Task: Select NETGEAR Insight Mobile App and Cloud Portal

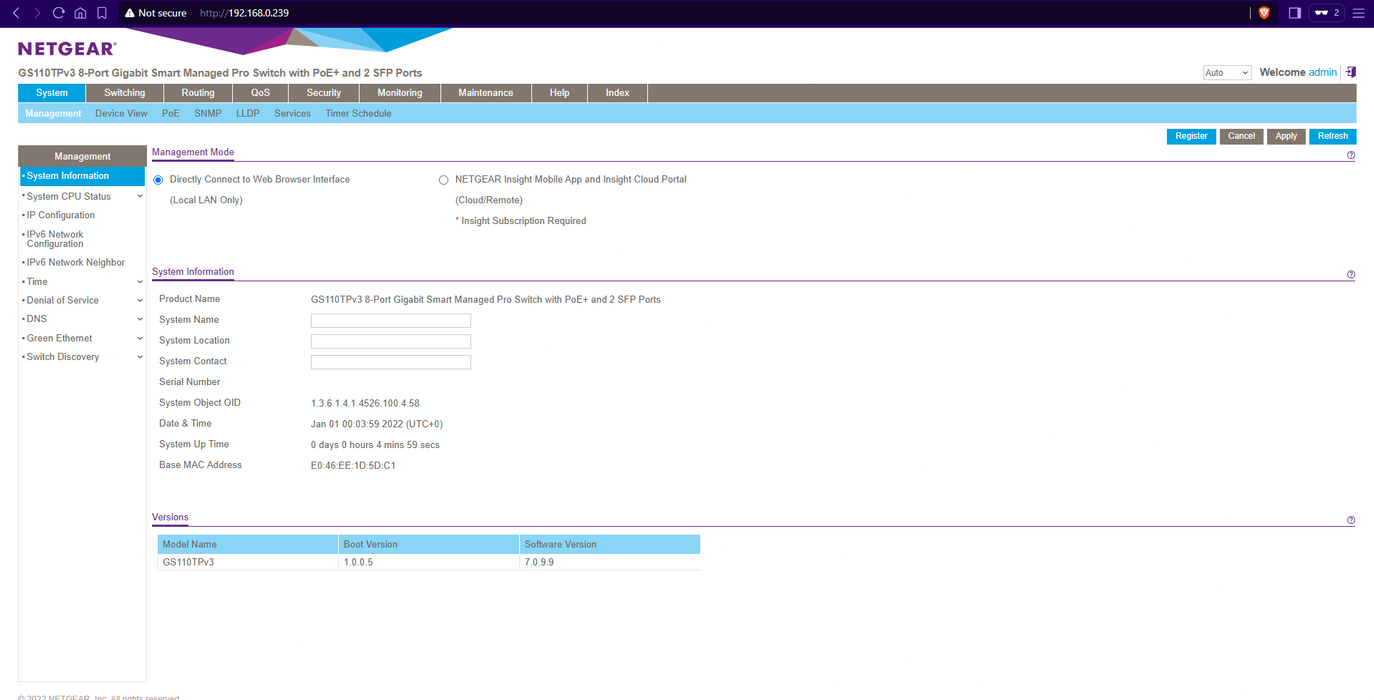Action: click(x=444, y=180)
